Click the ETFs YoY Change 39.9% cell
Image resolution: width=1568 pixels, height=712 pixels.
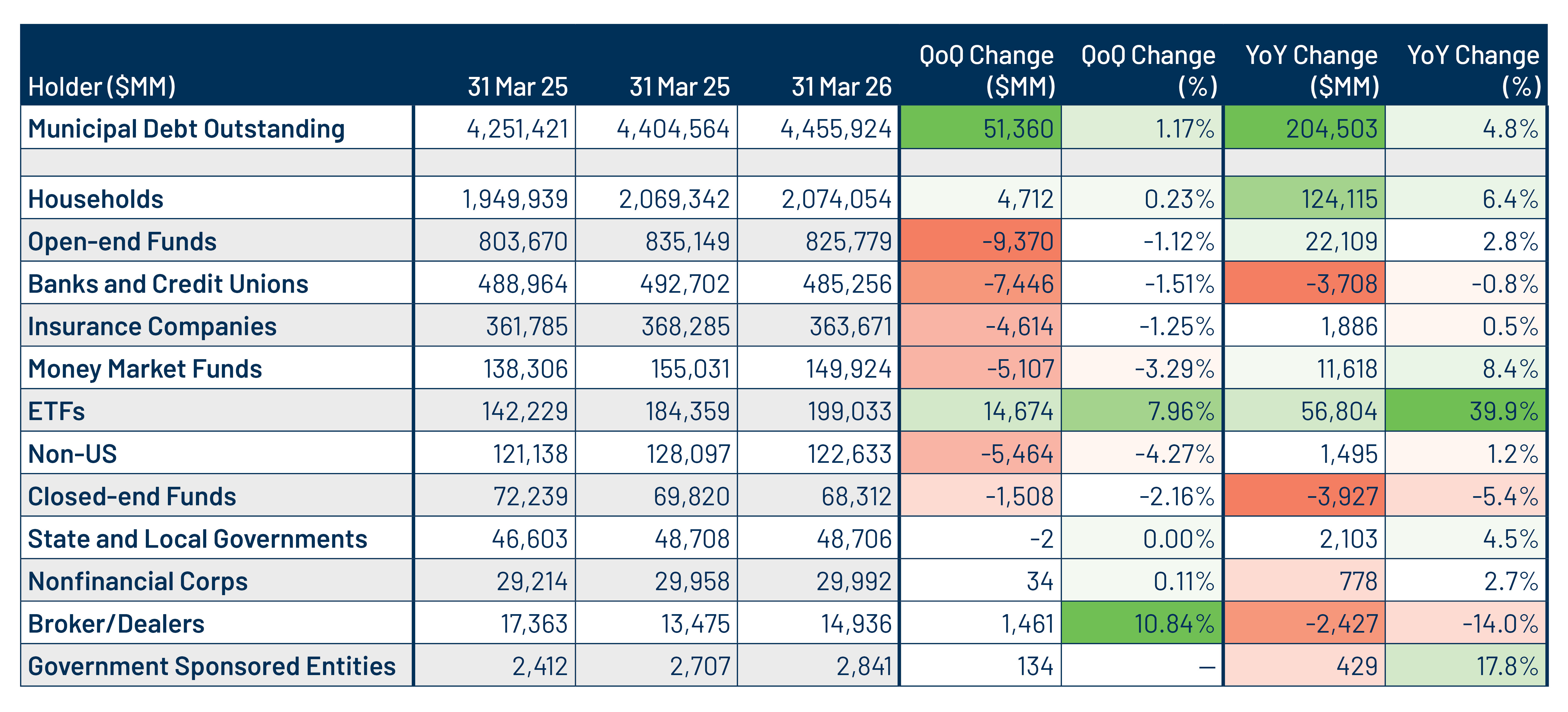[1466, 411]
